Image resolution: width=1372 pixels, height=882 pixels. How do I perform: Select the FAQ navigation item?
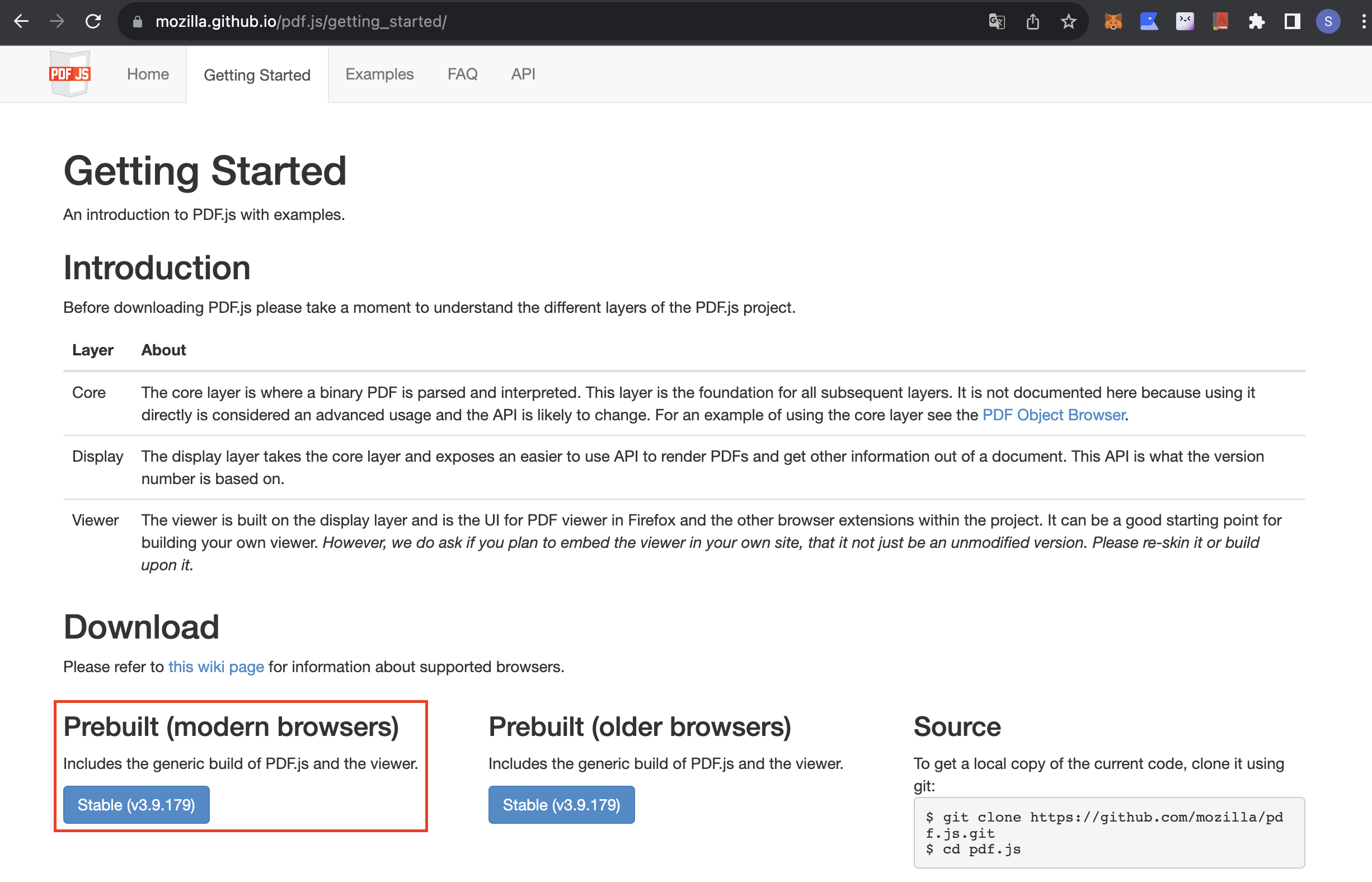click(x=462, y=74)
